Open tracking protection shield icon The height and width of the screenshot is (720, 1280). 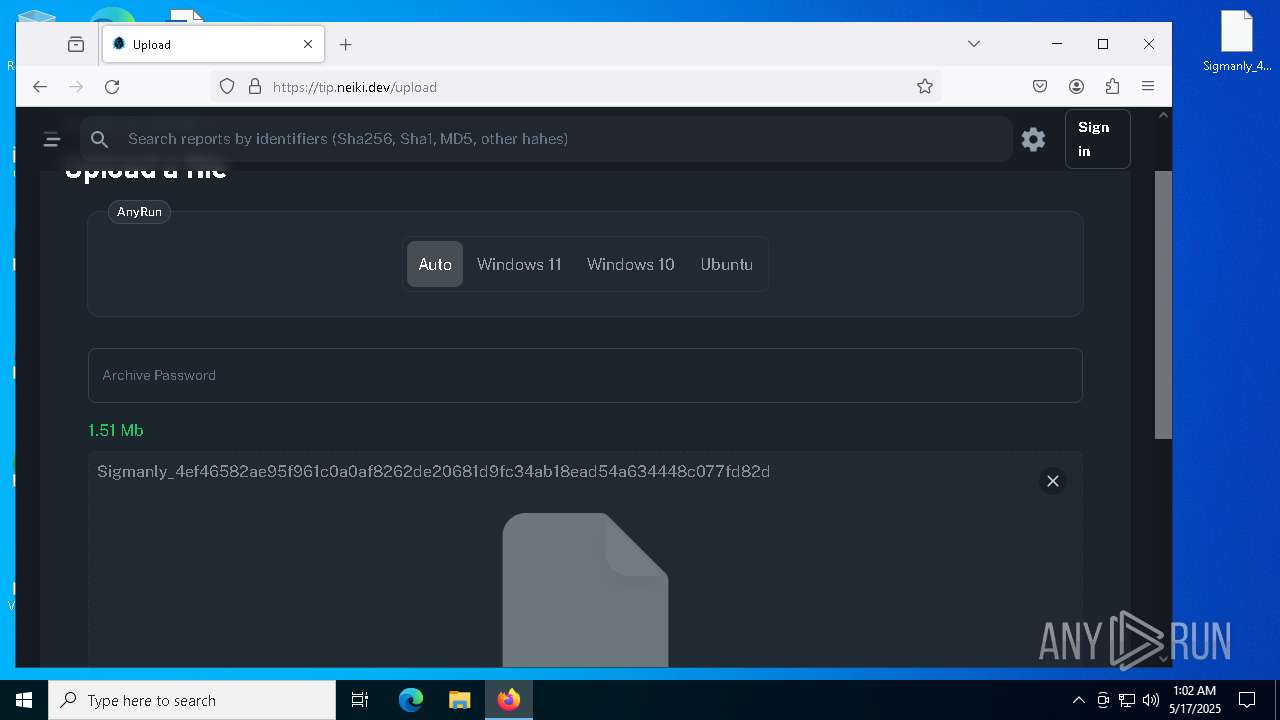click(x=227, y=87)
